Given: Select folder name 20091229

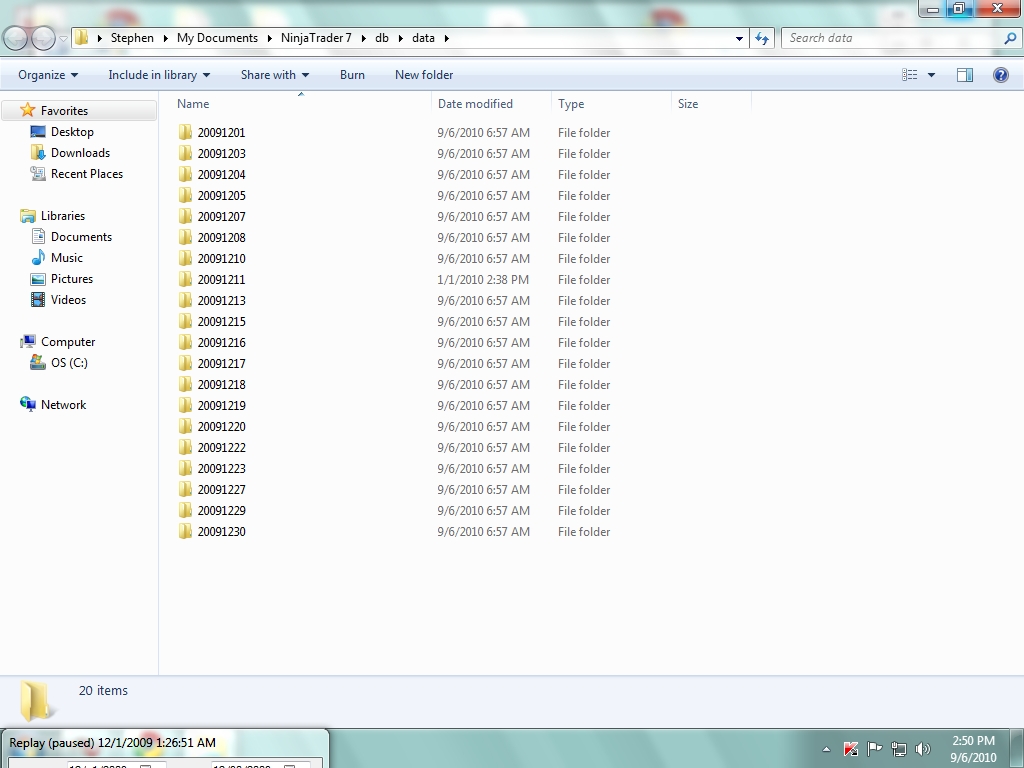Looking at the screenshot, I should click(x=221, y=511).
